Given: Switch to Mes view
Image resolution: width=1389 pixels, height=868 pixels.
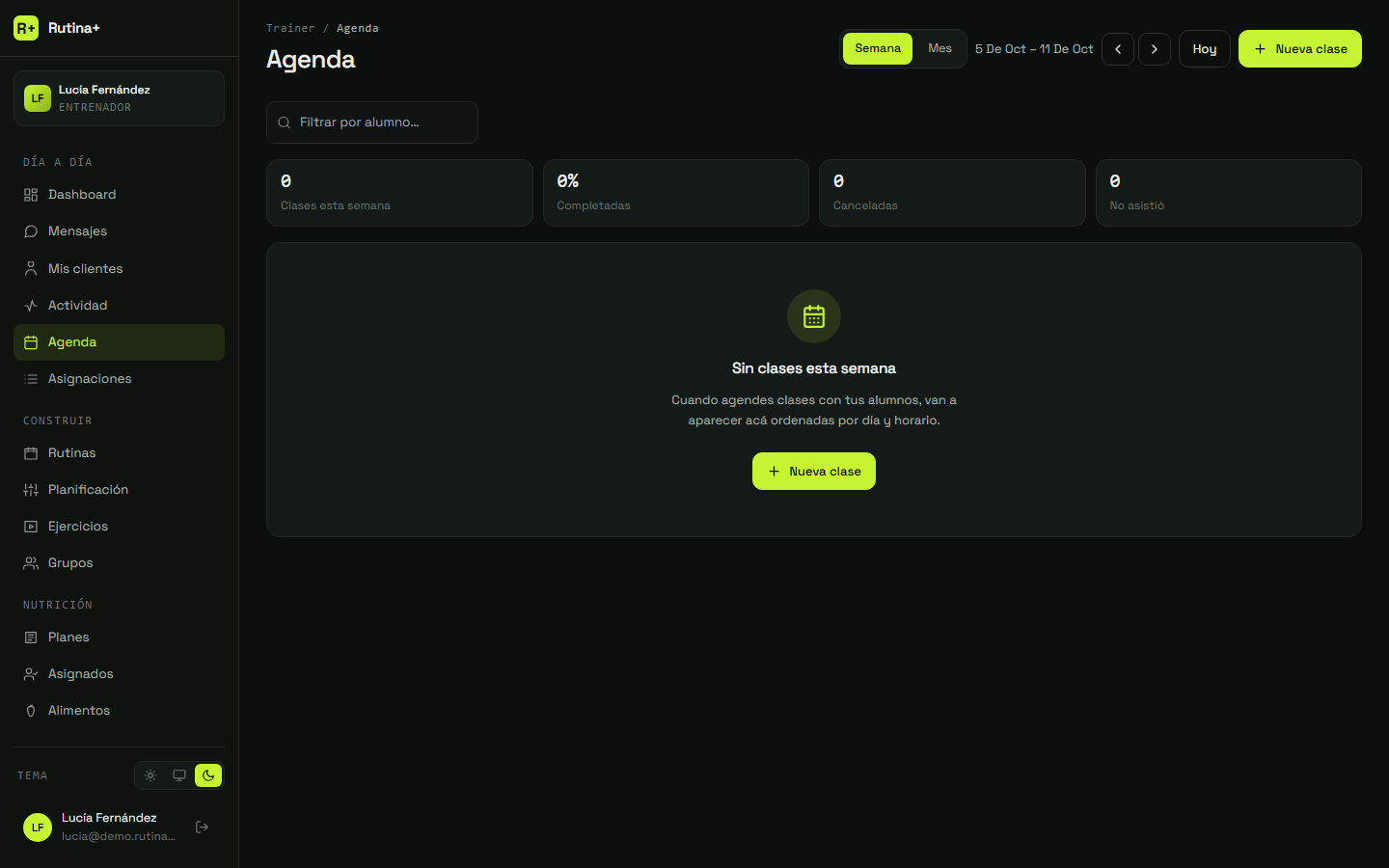Looking at the screenshot, I should pyautogui.click(x=940, y=49).
